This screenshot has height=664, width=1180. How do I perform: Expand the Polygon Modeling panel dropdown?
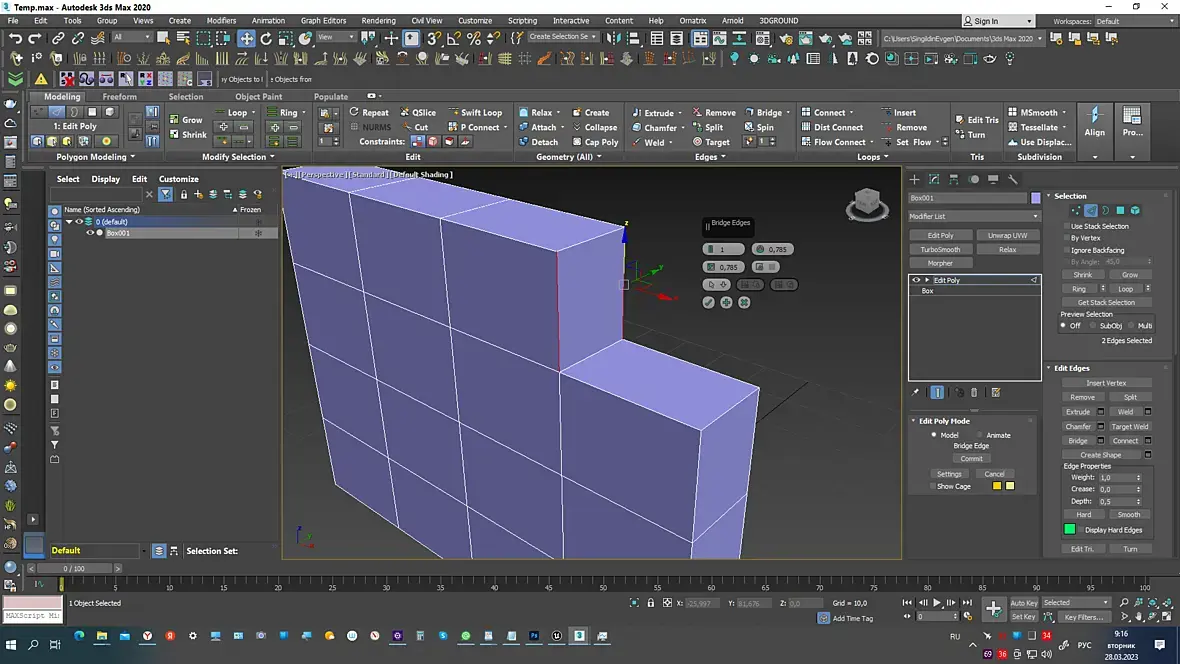[x=132, y=157]
